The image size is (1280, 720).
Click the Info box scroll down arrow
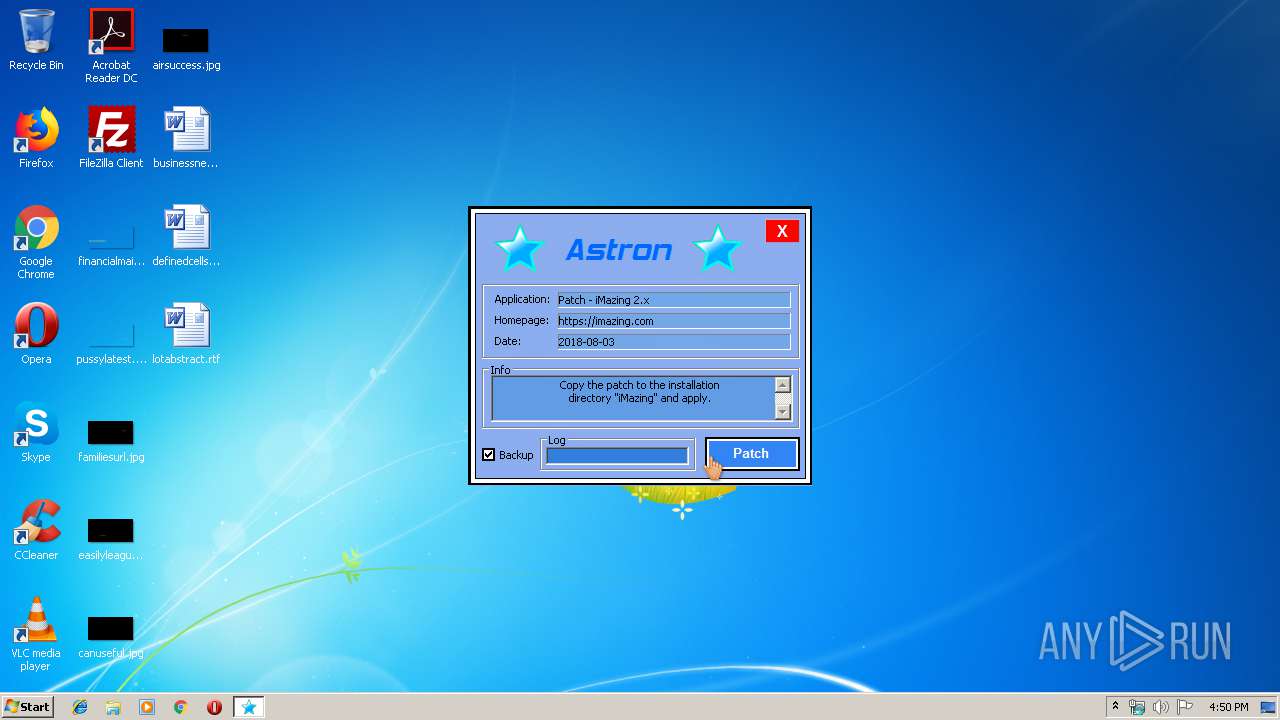[782, 411]
